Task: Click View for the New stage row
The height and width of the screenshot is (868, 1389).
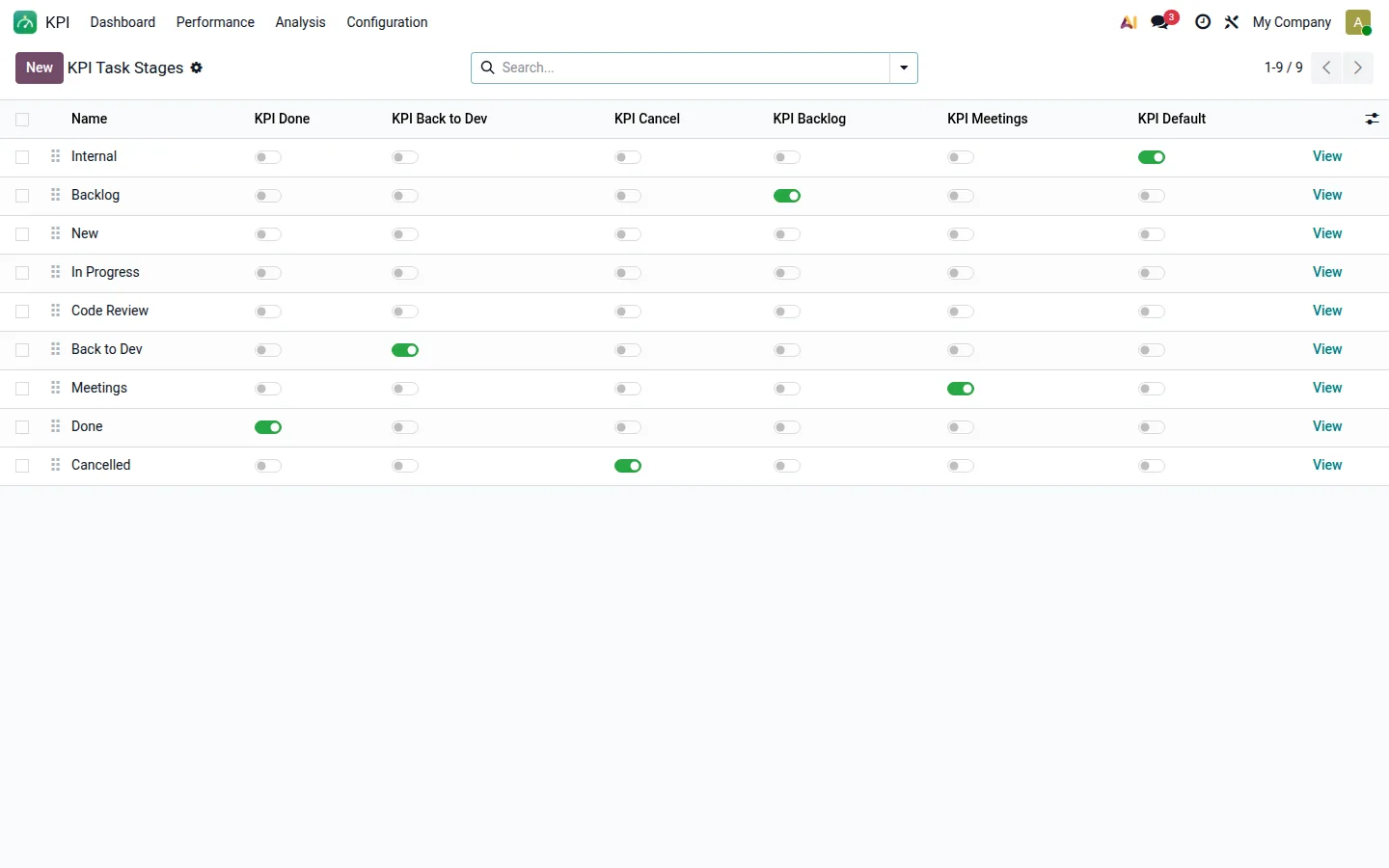Action: 1327,233
